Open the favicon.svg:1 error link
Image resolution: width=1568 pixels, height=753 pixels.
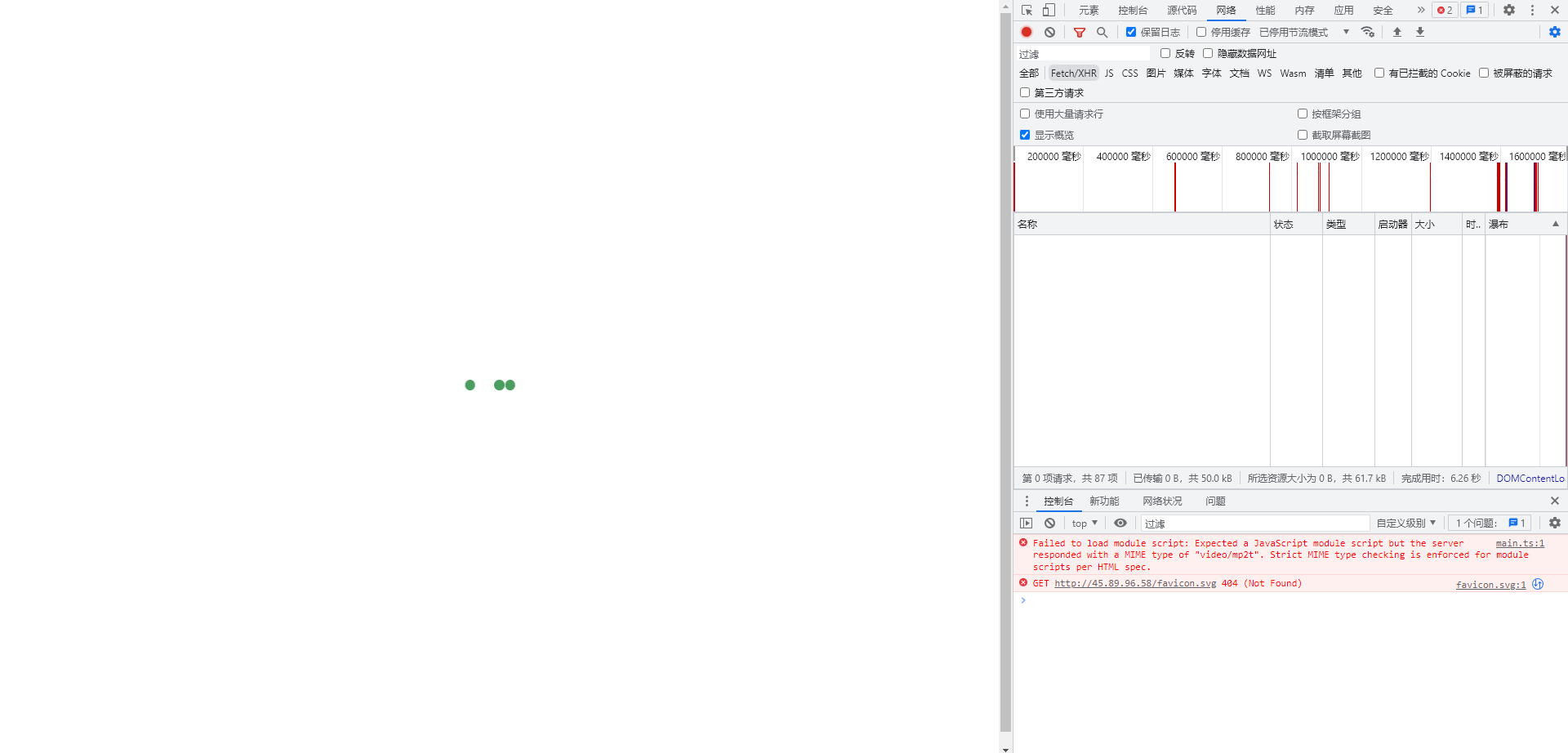pos(1490,584)
